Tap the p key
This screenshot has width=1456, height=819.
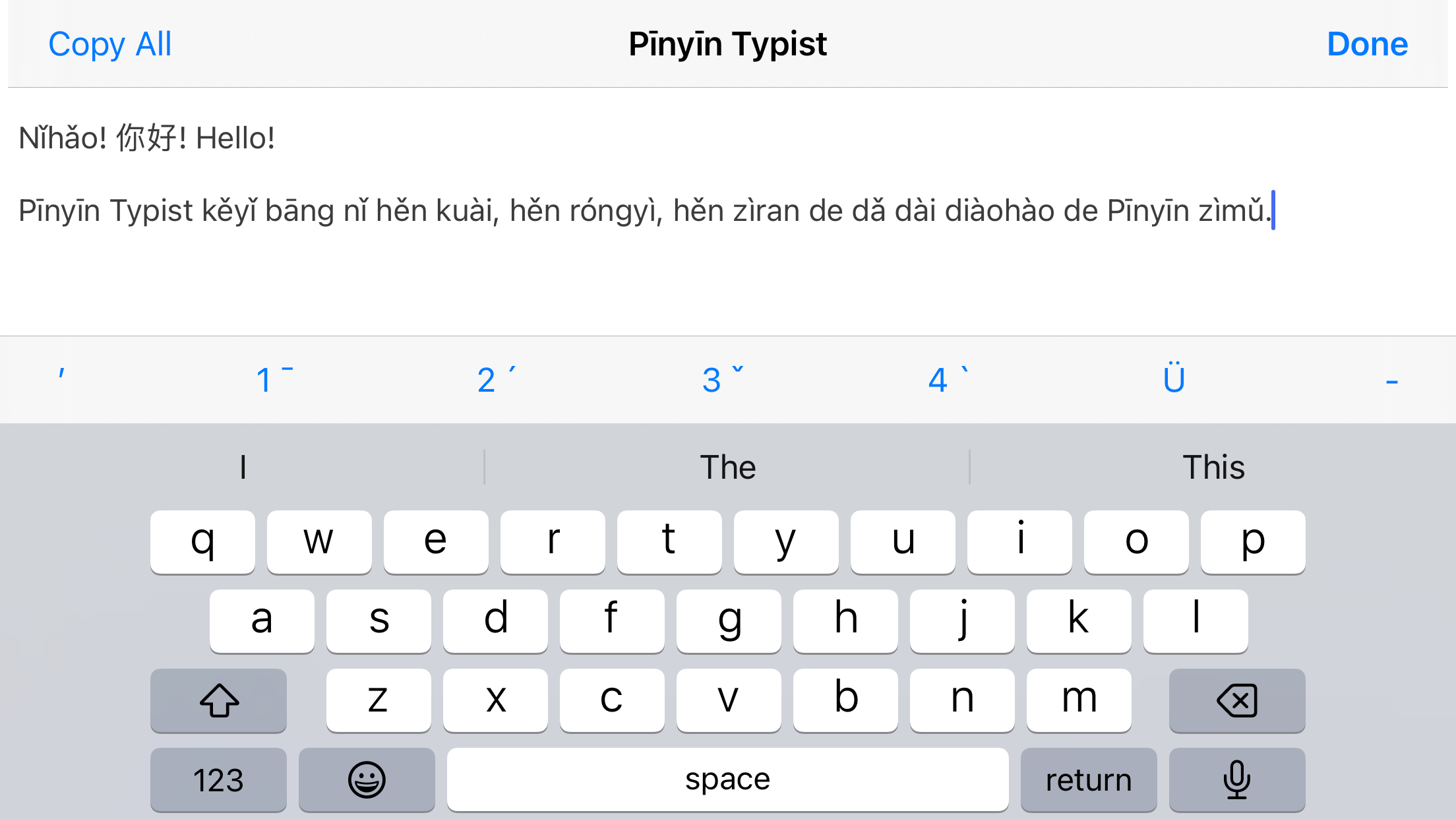(1253, 542)
